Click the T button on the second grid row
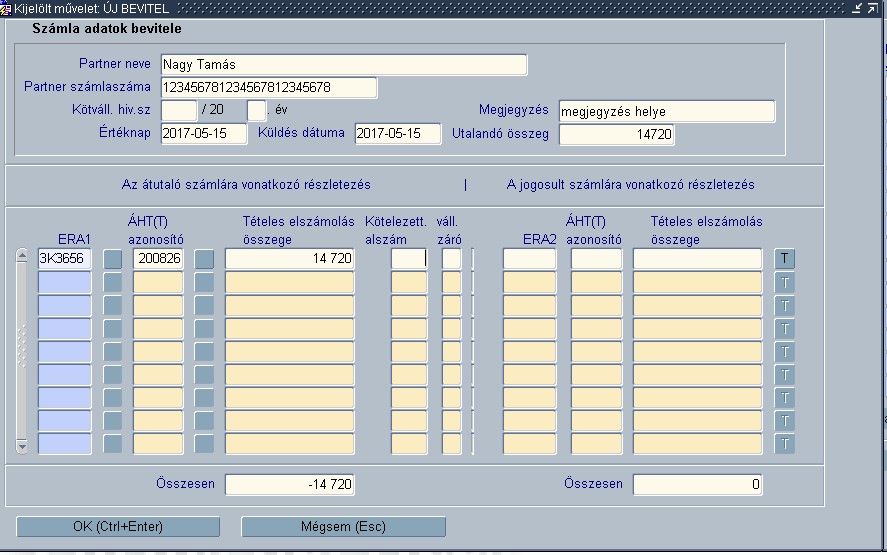Screen dimensions: 887x555 coord(784,282)
